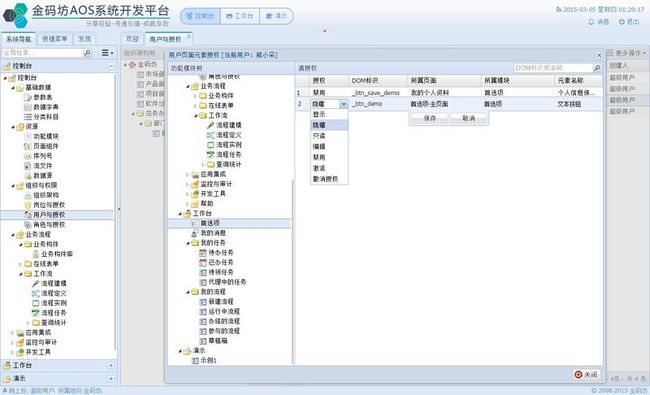Close the 用户页面元素授权 dialog with X
Image resolution: width=650 pixels, height=395 pixels.
tap(599, 55)
